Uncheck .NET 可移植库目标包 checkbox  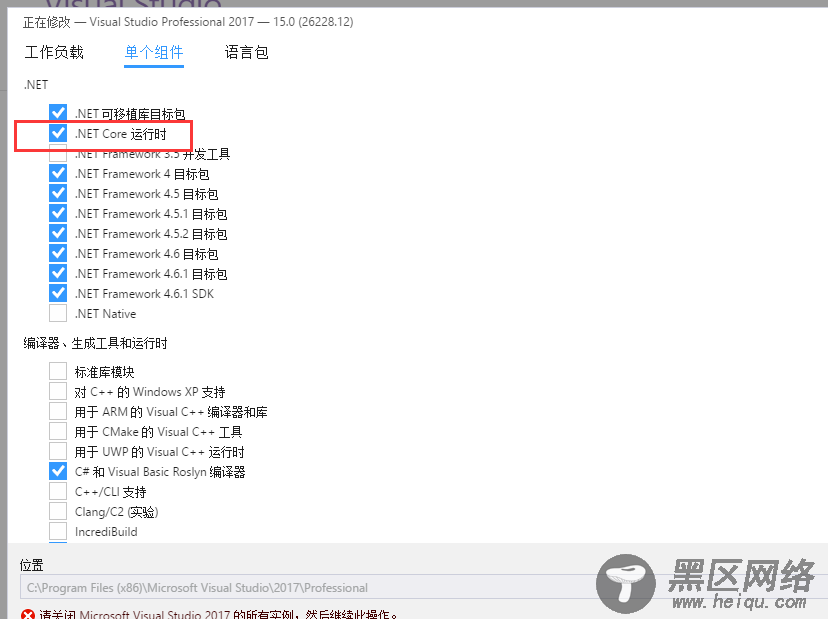tap(58, 113)
